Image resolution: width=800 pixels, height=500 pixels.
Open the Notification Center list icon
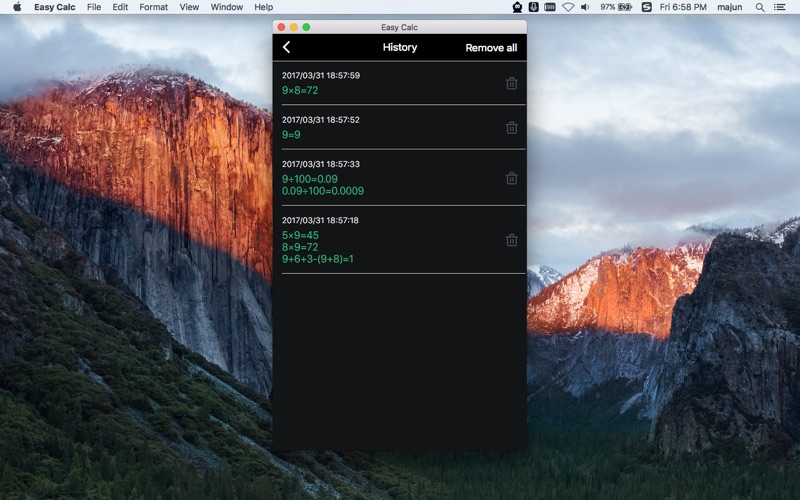pyautogui.click(x=780, y=7)
